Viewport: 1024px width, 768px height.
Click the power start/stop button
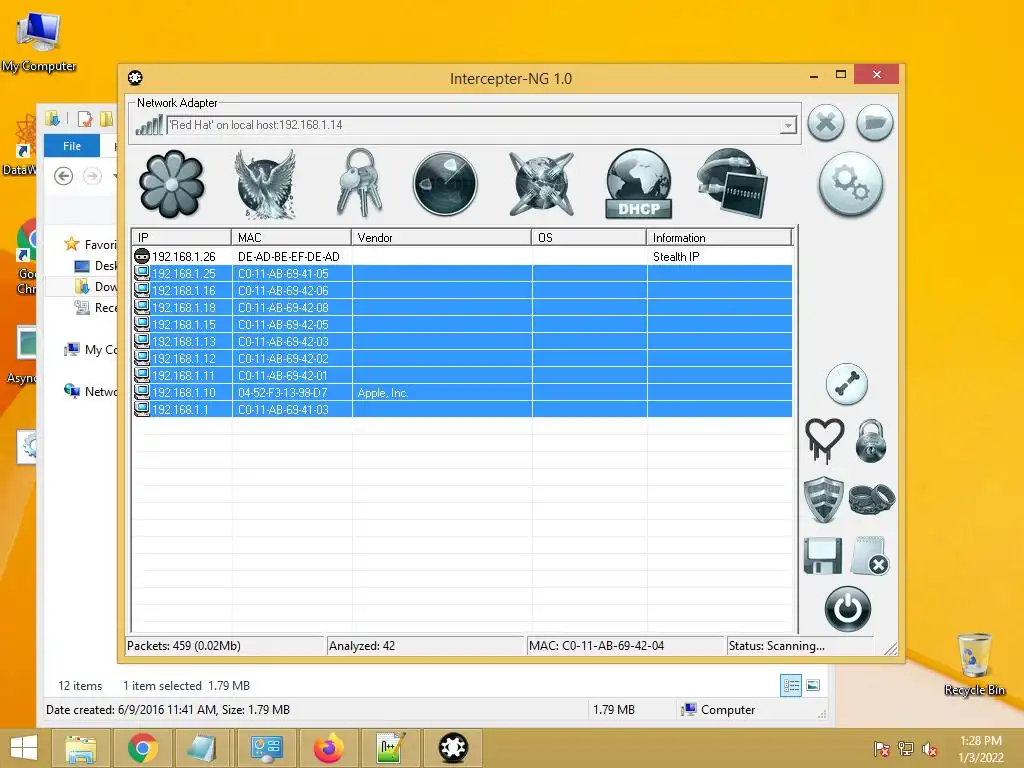pyautogui.click(x=848, y=609)
